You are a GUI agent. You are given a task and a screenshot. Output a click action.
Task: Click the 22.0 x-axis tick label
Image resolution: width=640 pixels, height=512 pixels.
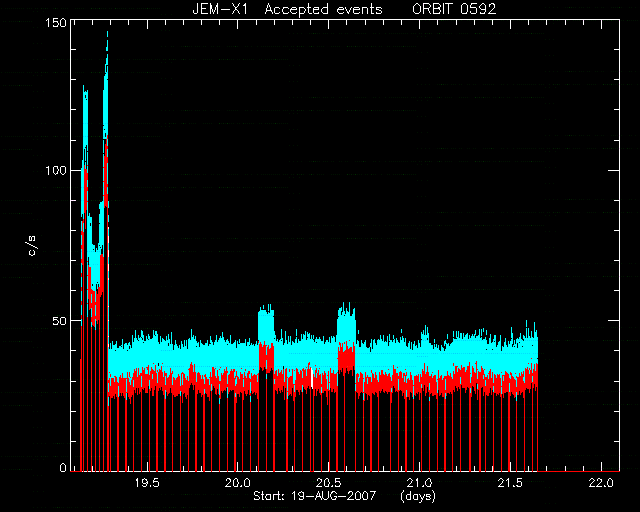pos(601,483)
